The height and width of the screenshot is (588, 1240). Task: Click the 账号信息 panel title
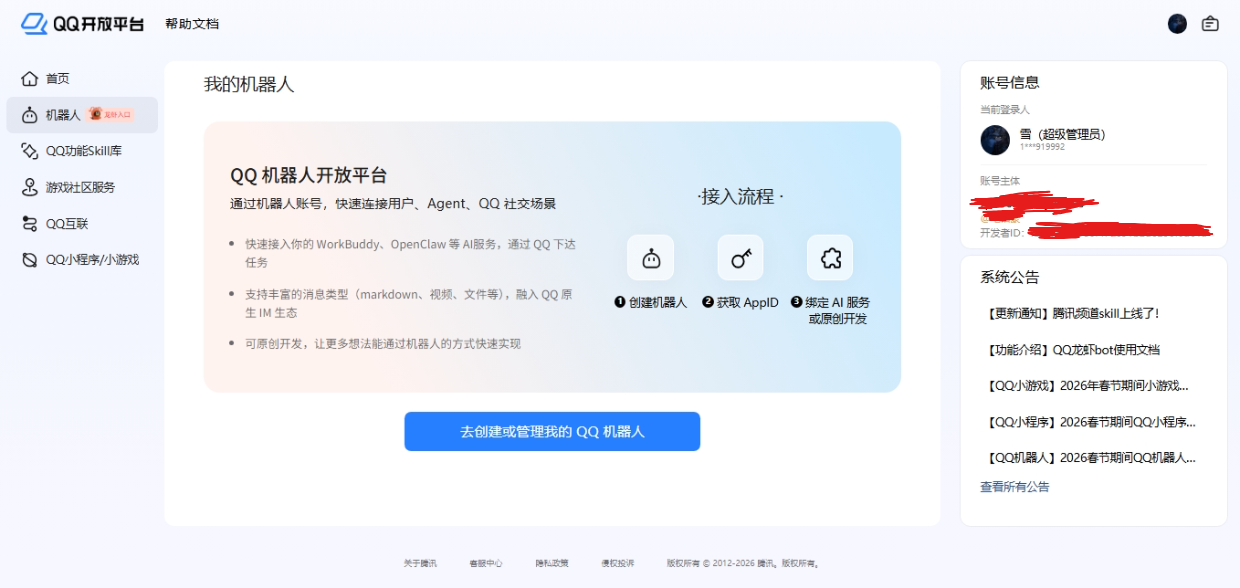pyautogui.click(x=1010, y=83)
